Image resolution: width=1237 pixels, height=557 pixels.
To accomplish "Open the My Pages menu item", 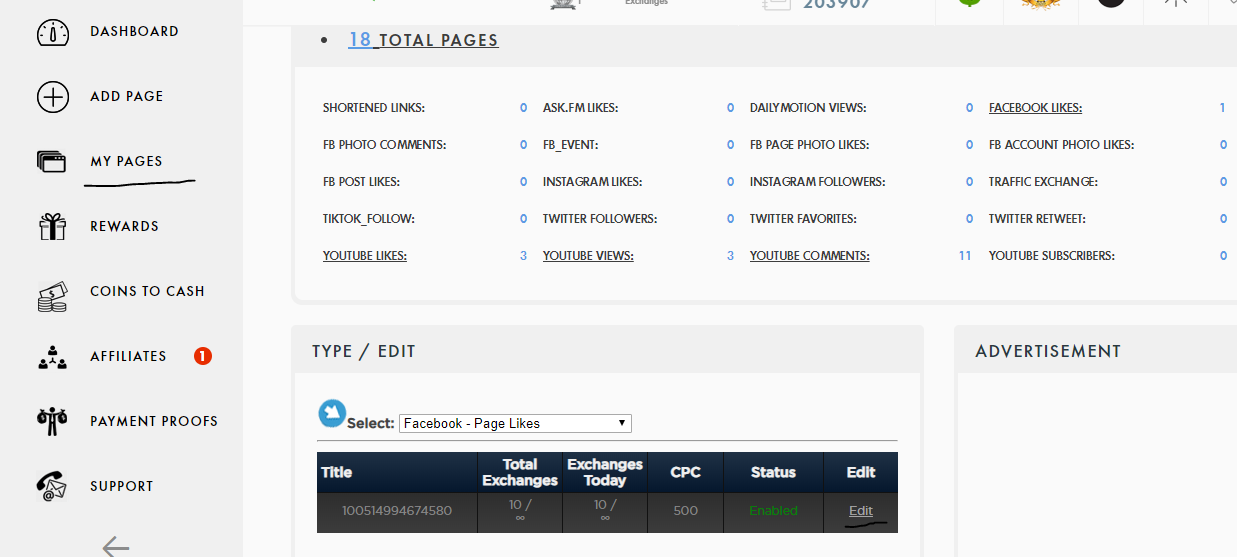I will 126,162.
